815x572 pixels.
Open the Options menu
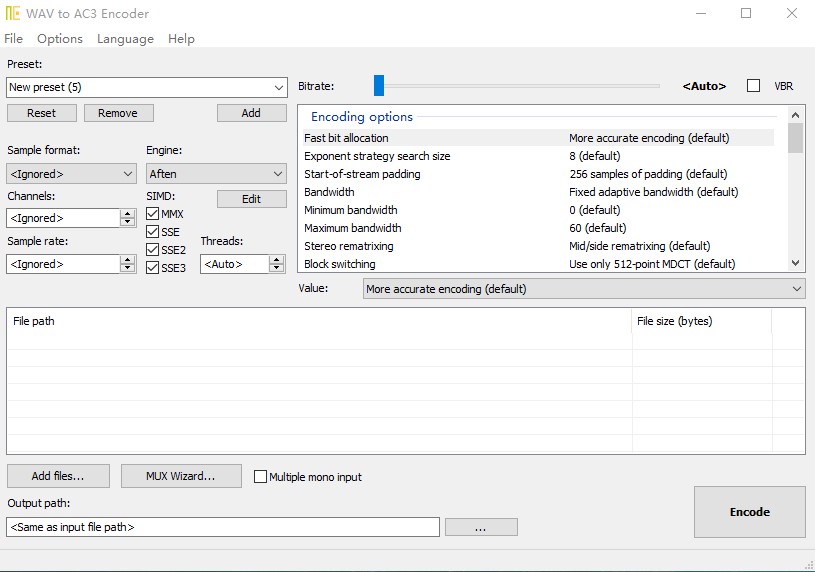(60, 38)
